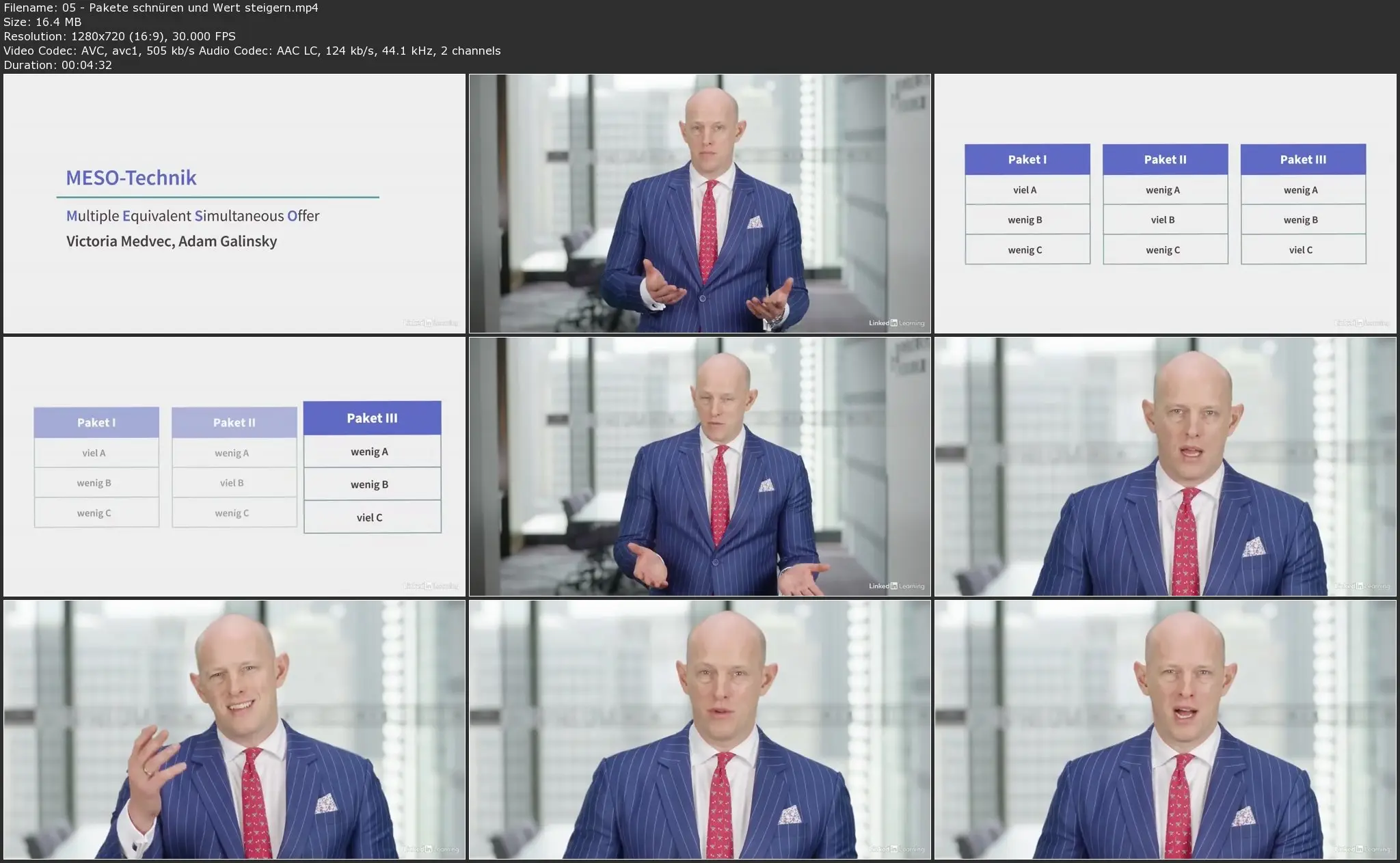Image resolution: width=1400 pixels, height=863 pixels.
Task: Click the filename text at top
Action: pyautogui.click(x=161, y=8)
